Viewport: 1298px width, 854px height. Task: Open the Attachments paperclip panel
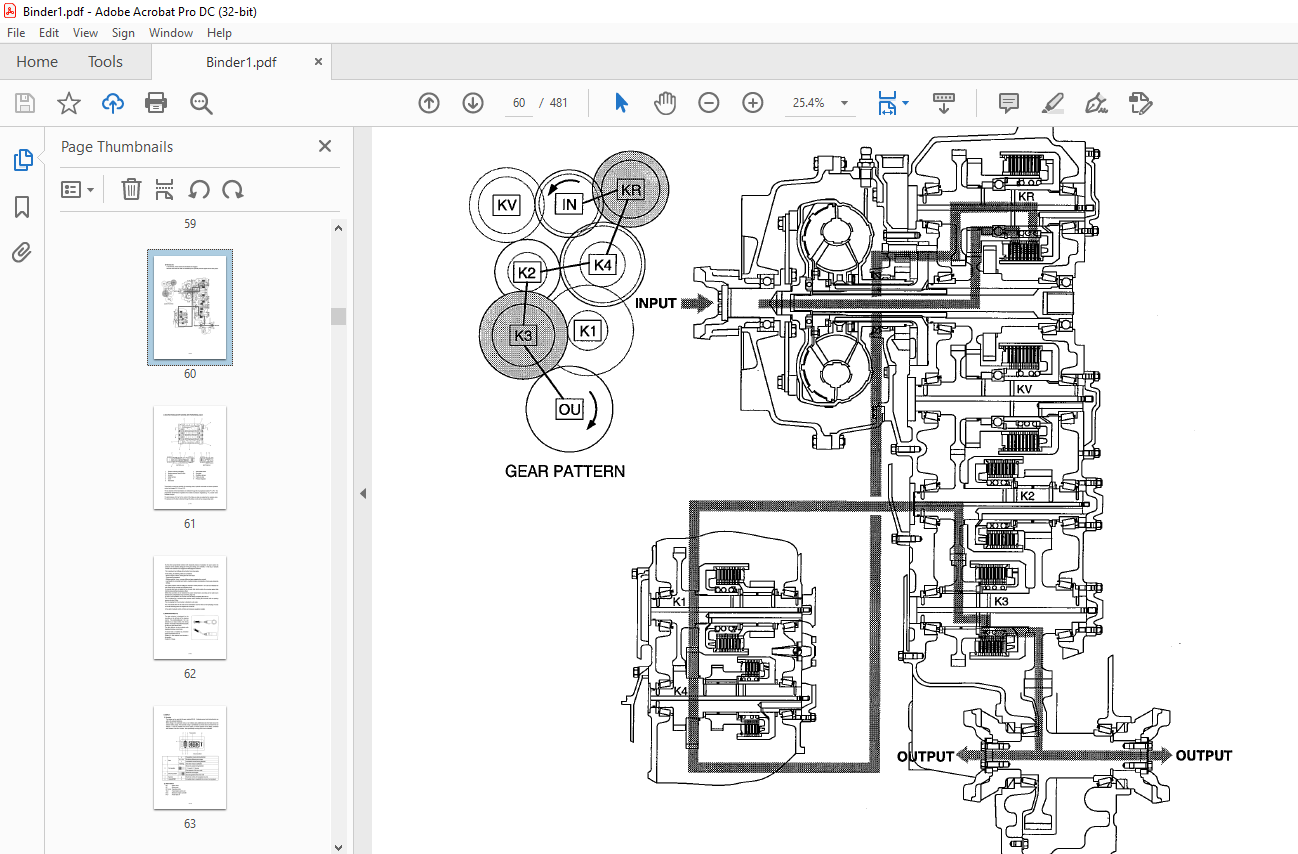[22, 253]
